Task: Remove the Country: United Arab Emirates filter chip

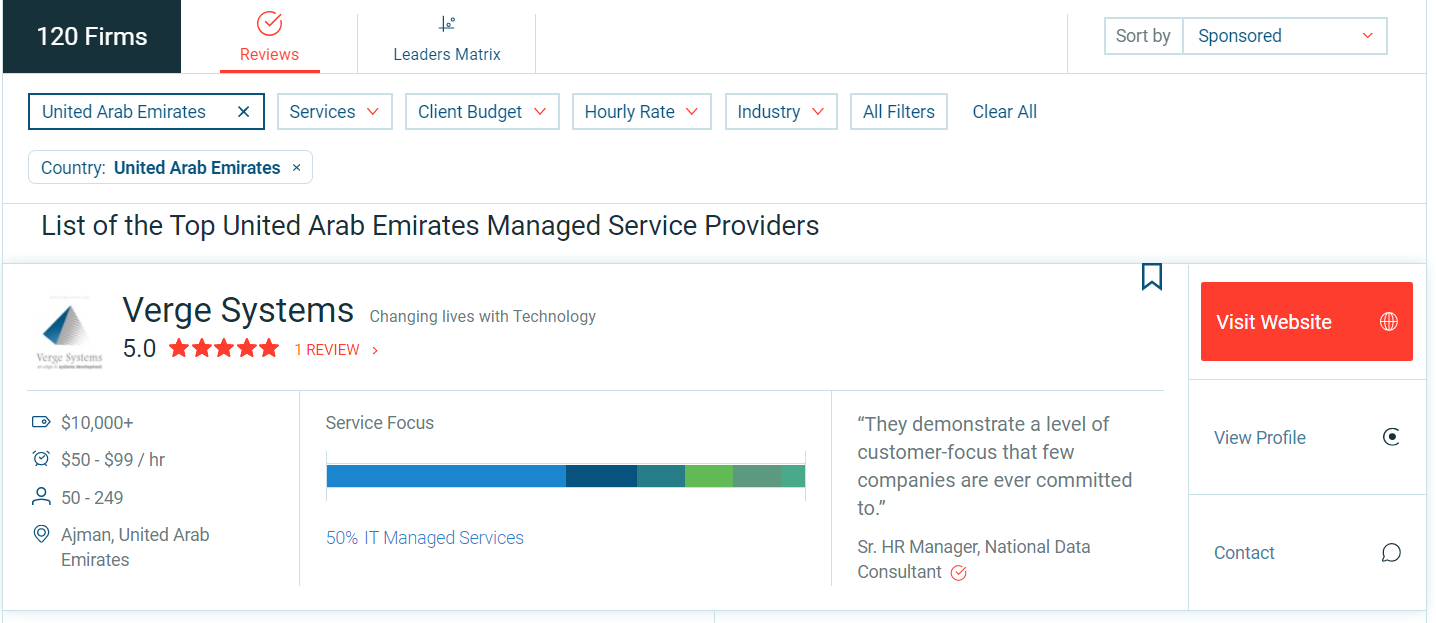Action: coord(296,168)
